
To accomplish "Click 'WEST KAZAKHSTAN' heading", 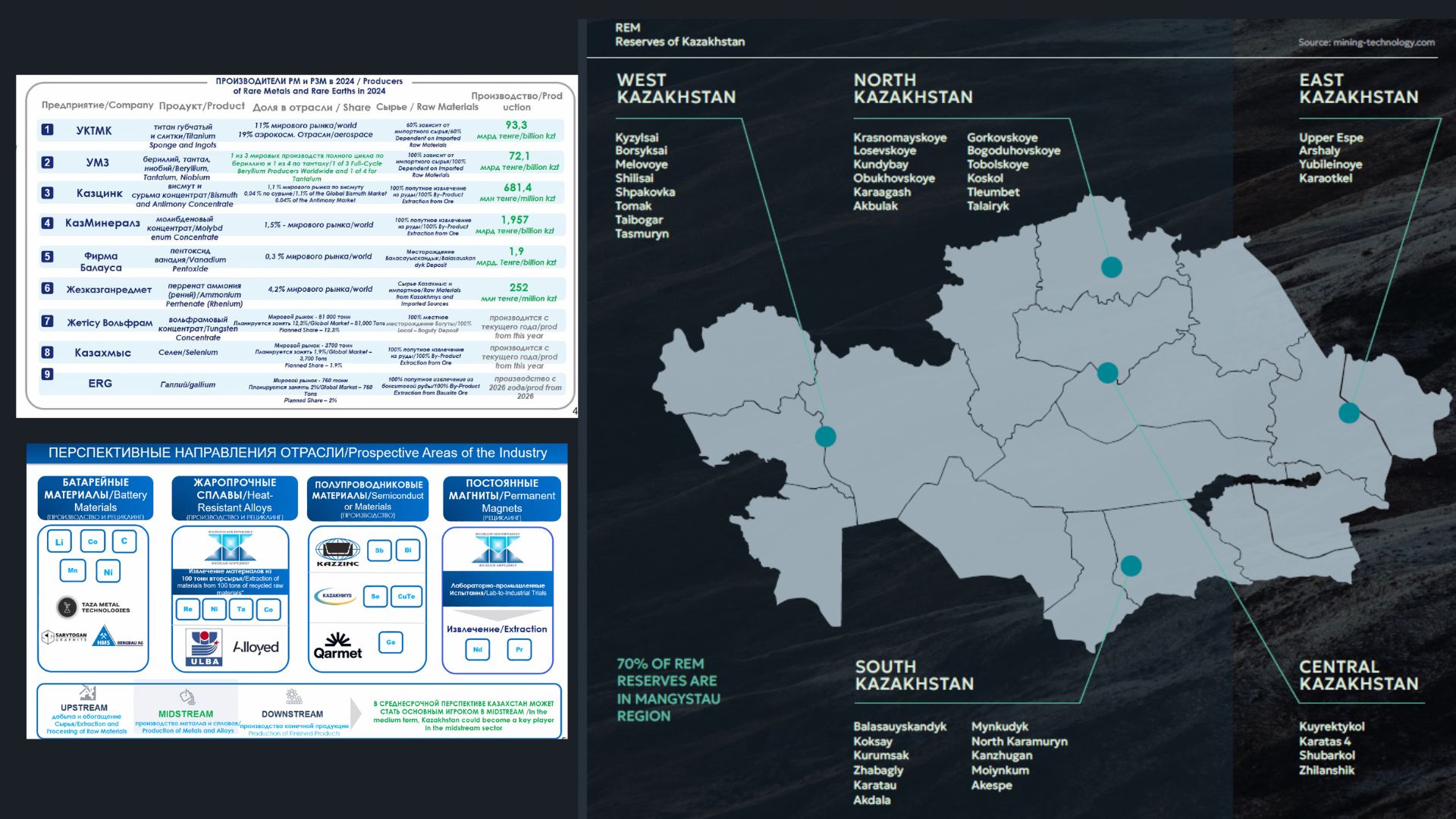I will pos(676,89).
